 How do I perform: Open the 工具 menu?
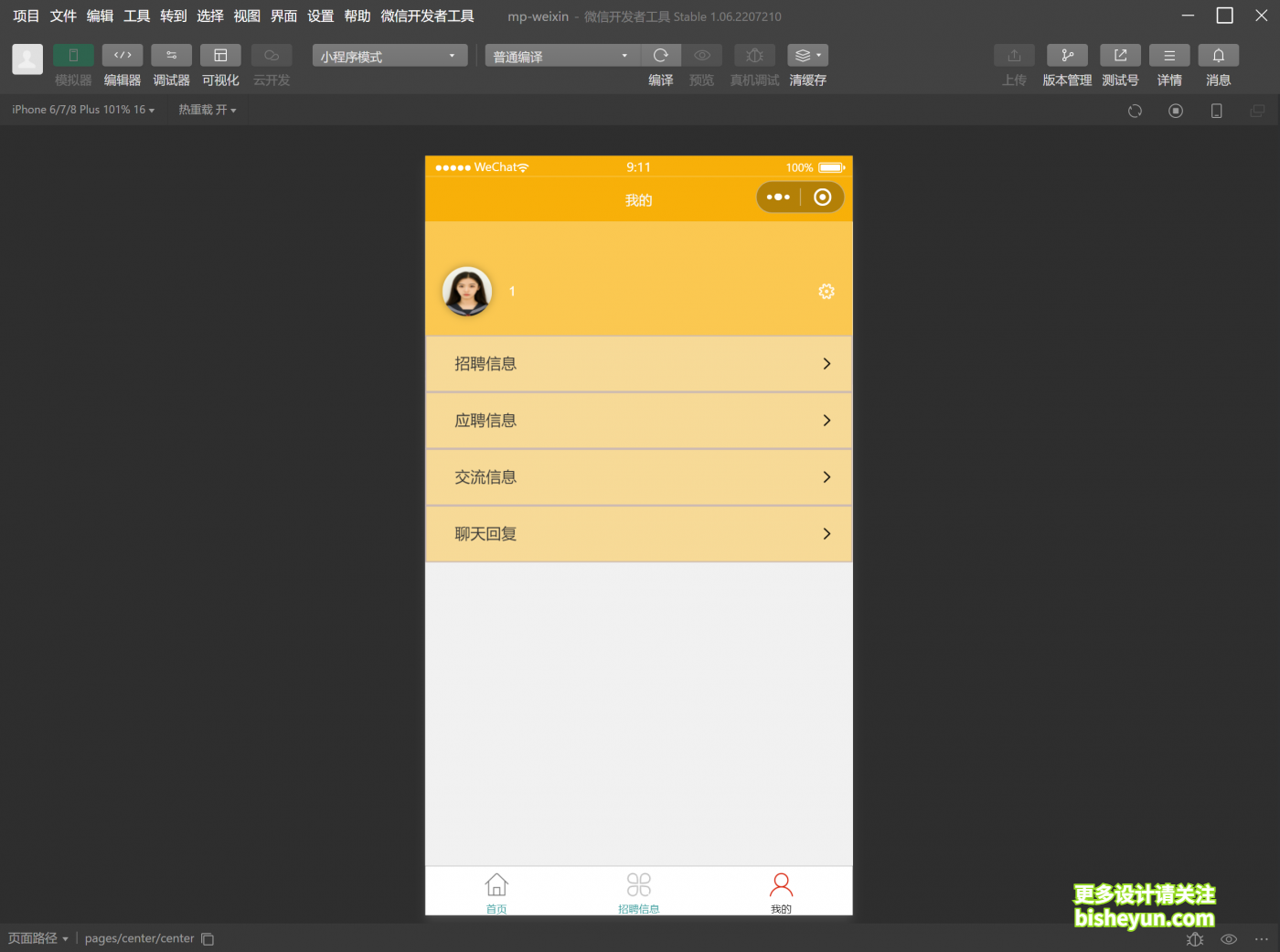[136, 16]
